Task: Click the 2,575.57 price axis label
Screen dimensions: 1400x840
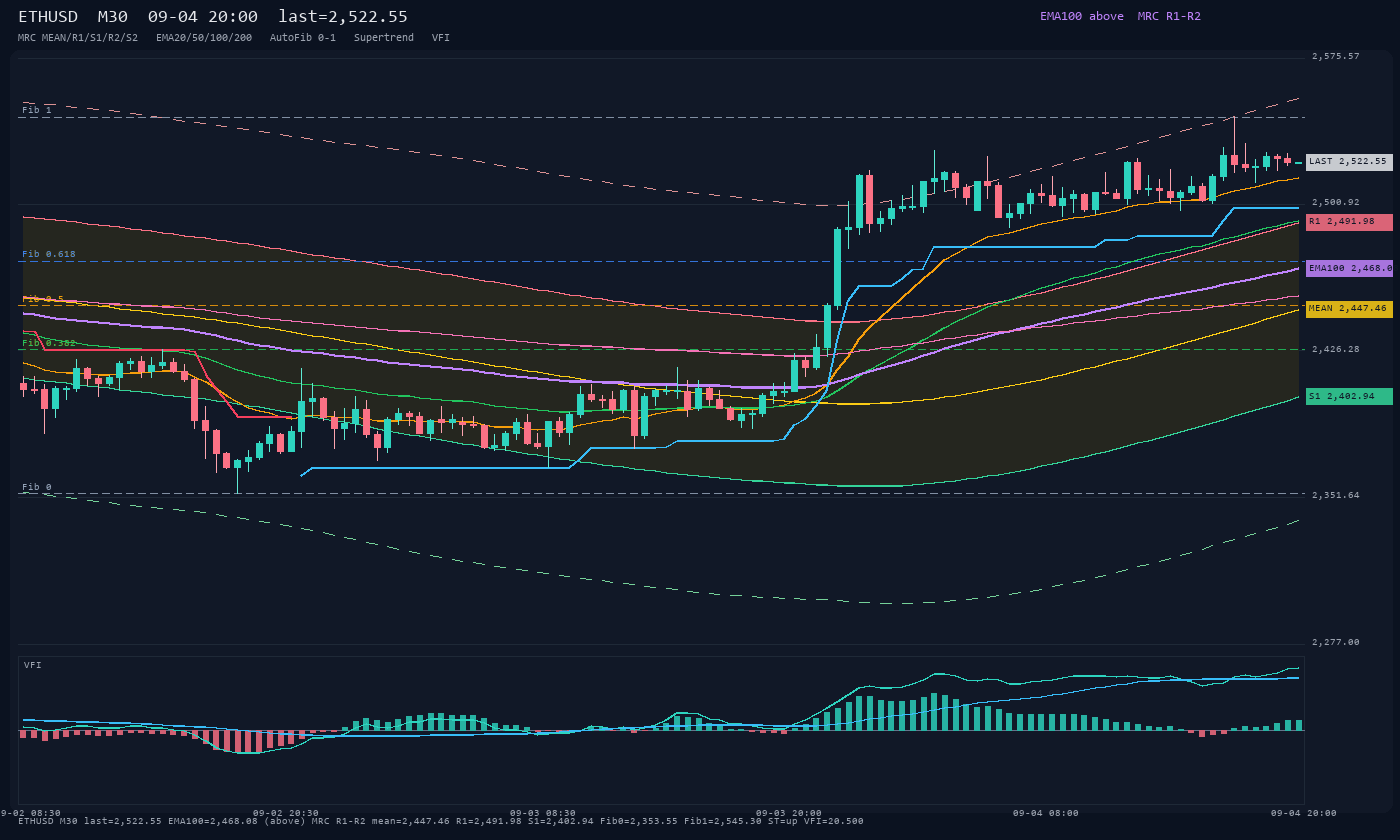Action: (x=1336, y=56)
